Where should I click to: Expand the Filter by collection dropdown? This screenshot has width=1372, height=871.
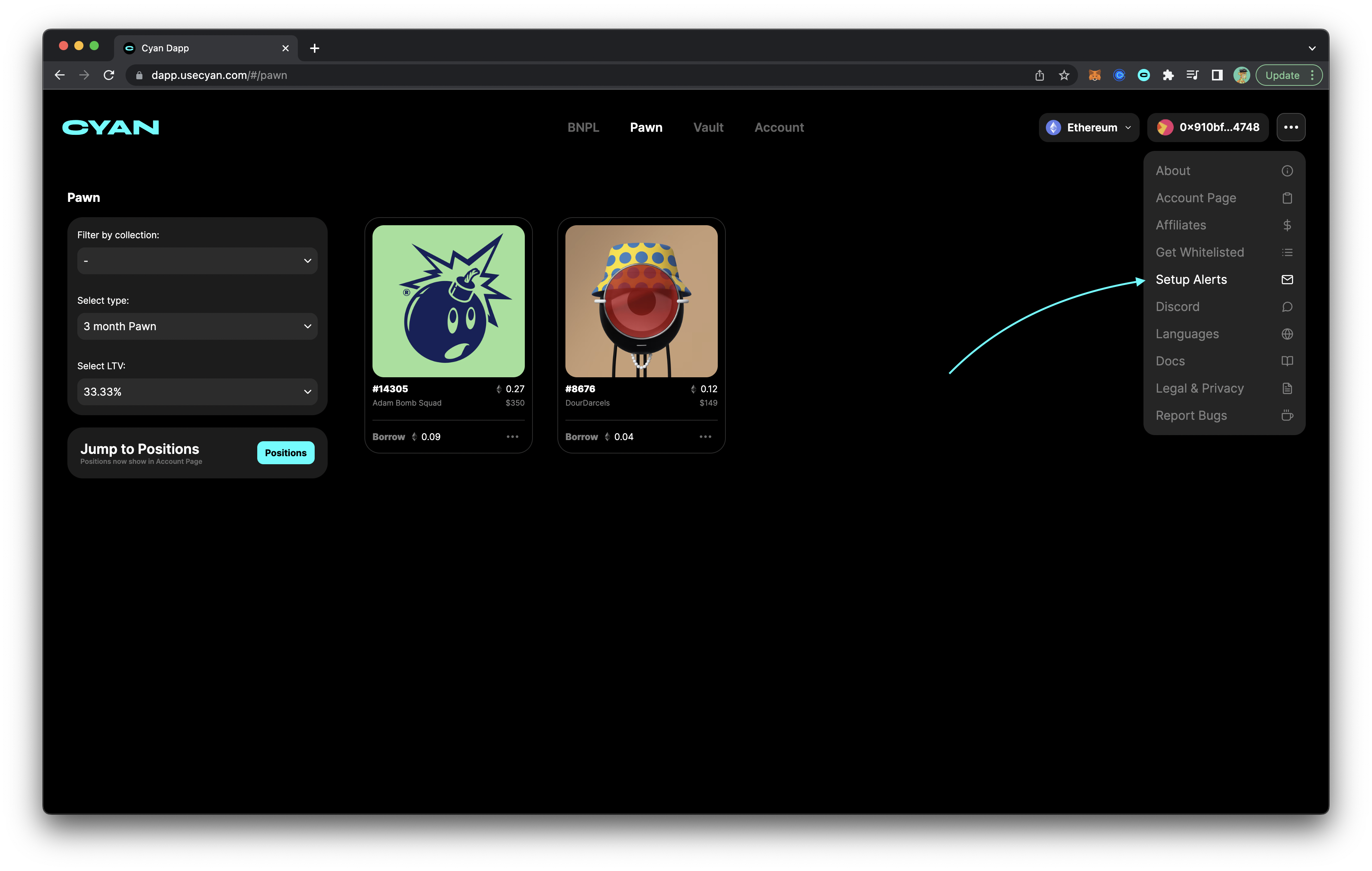click(x=197, y=261)
